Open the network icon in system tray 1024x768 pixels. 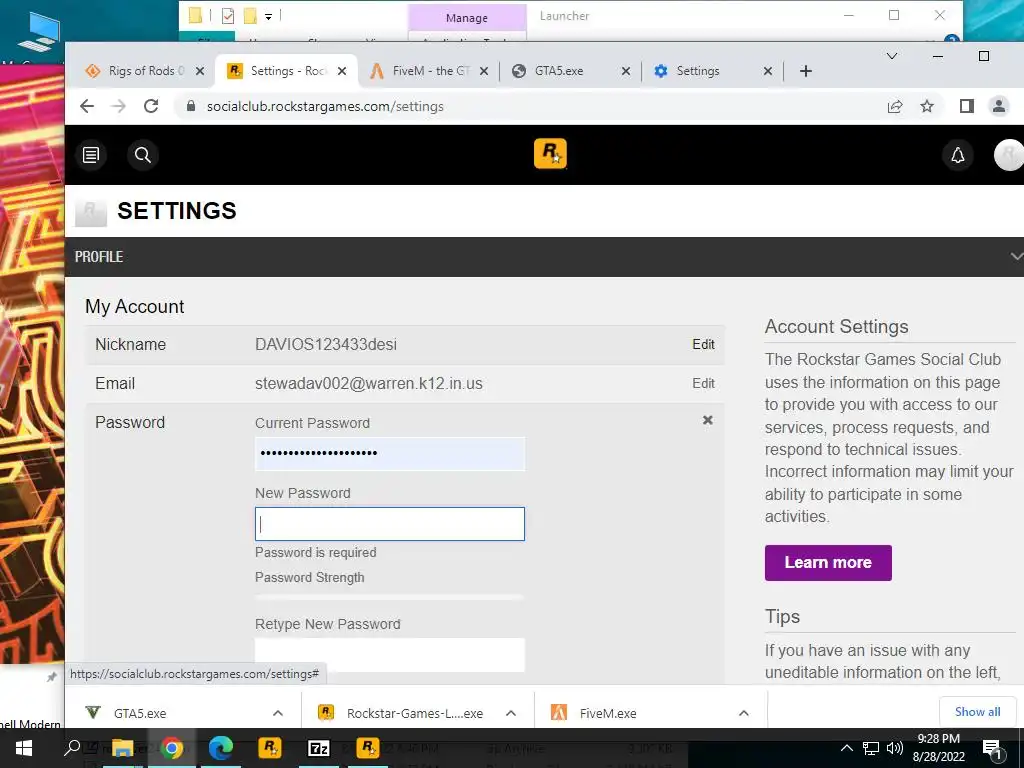click(871, 748)
